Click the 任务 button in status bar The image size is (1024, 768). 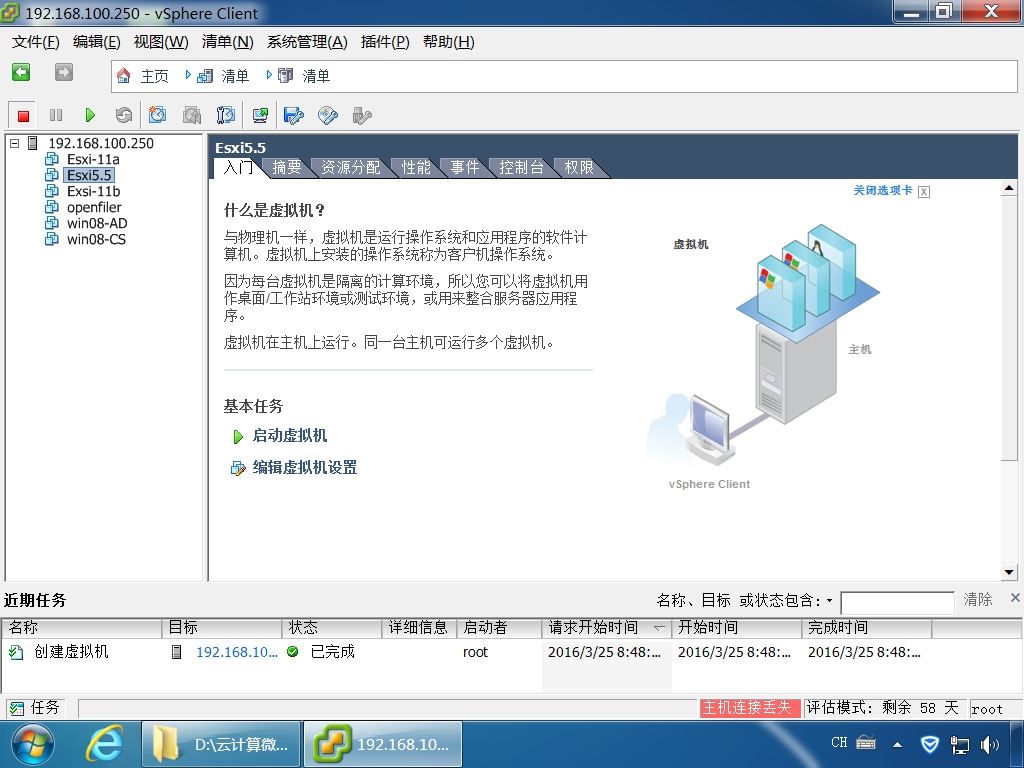click(36, 707)
